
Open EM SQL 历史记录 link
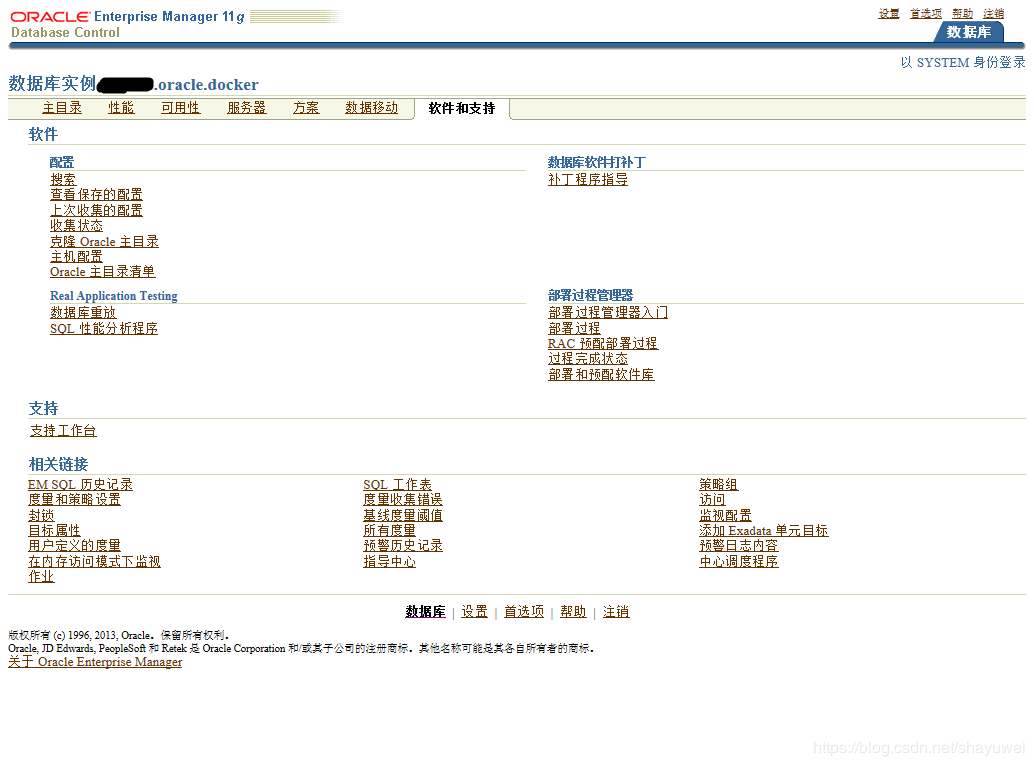click(80, 485)
